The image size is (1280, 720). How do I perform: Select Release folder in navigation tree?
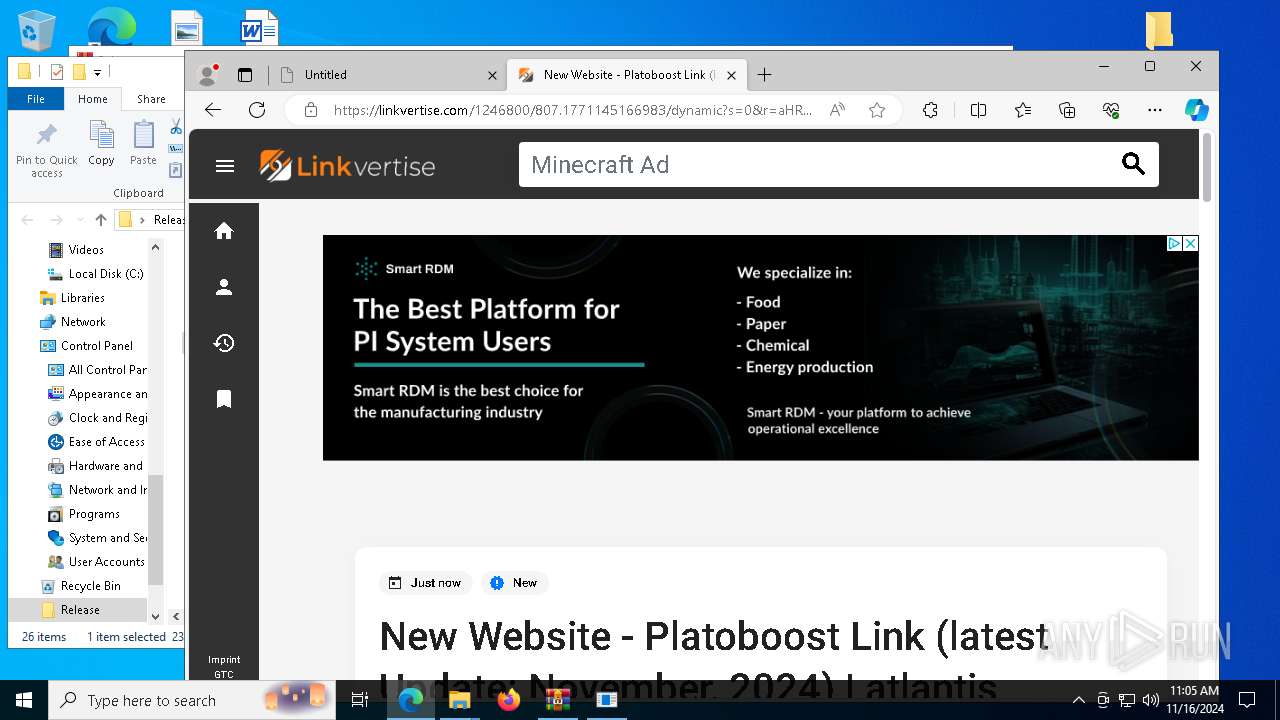pos(80,610)
